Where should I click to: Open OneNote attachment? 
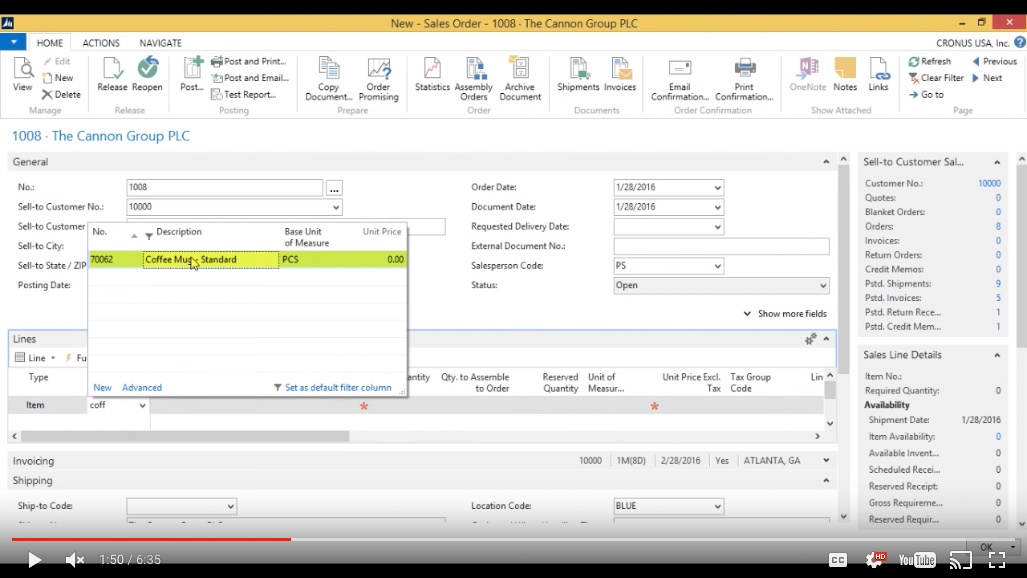[808, 74]
